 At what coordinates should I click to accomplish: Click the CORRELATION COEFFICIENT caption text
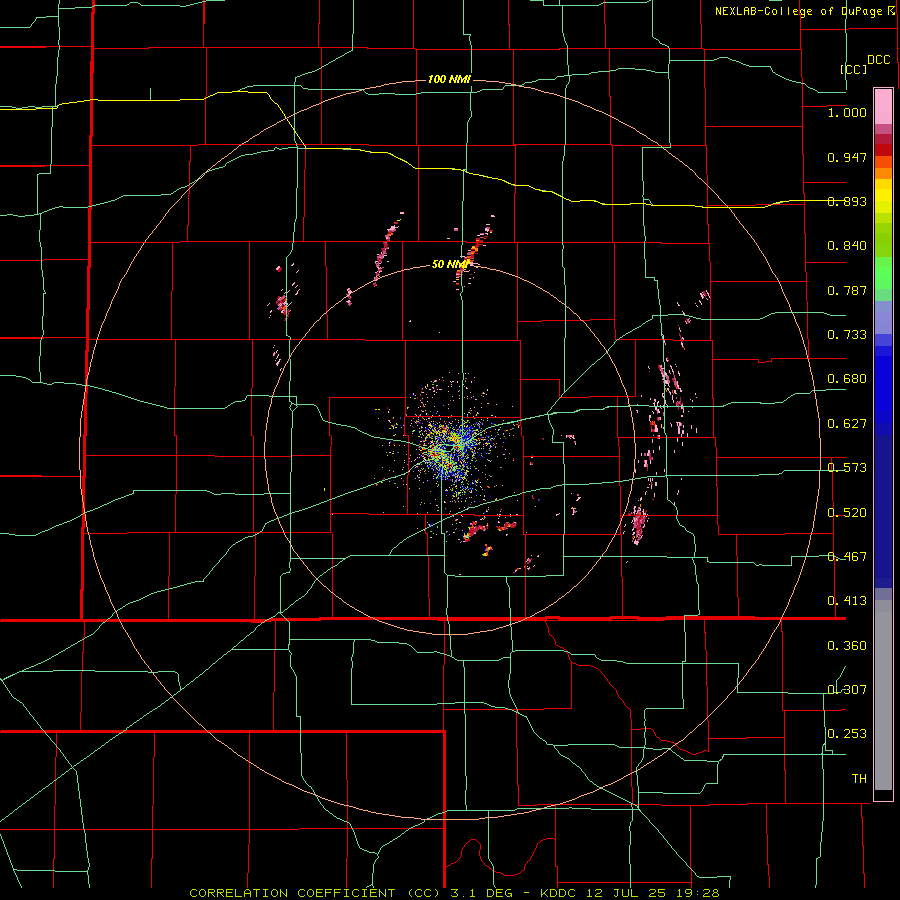(292, 893)
